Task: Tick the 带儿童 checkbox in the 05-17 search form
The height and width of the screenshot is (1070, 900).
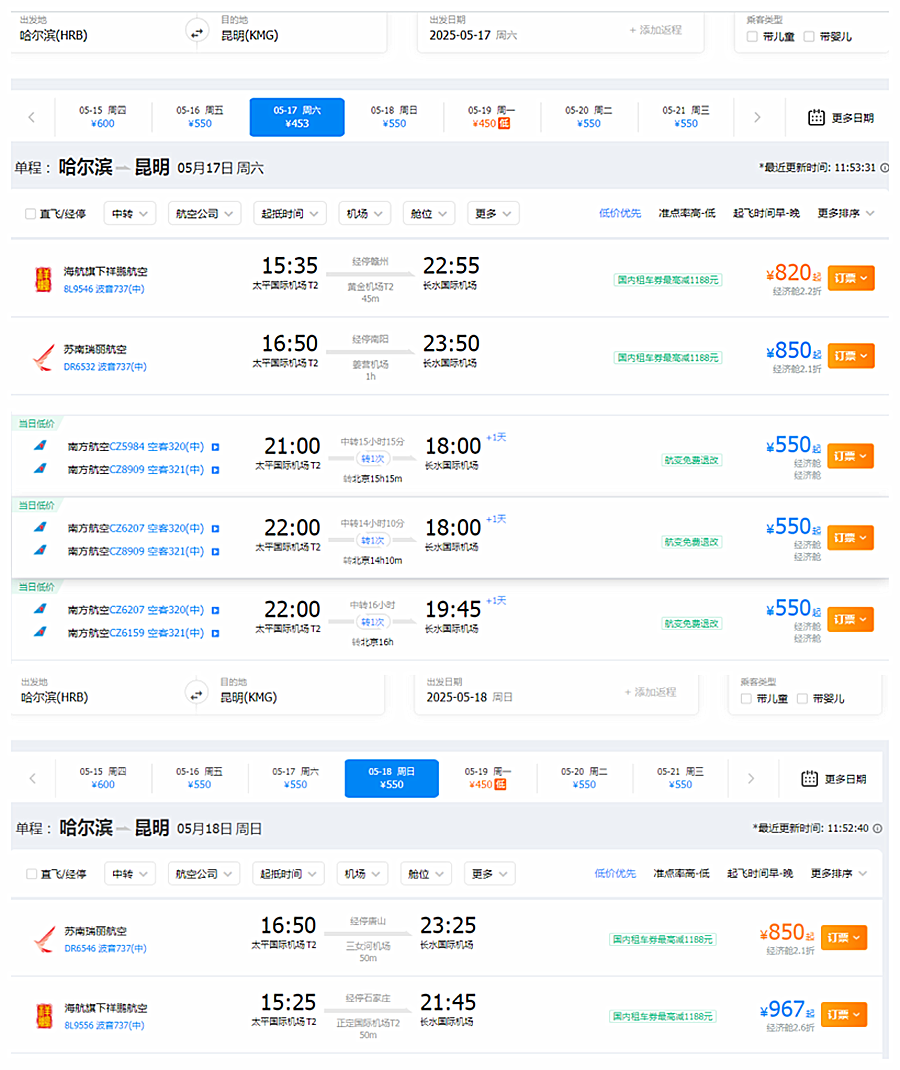Action: point(752,37)
